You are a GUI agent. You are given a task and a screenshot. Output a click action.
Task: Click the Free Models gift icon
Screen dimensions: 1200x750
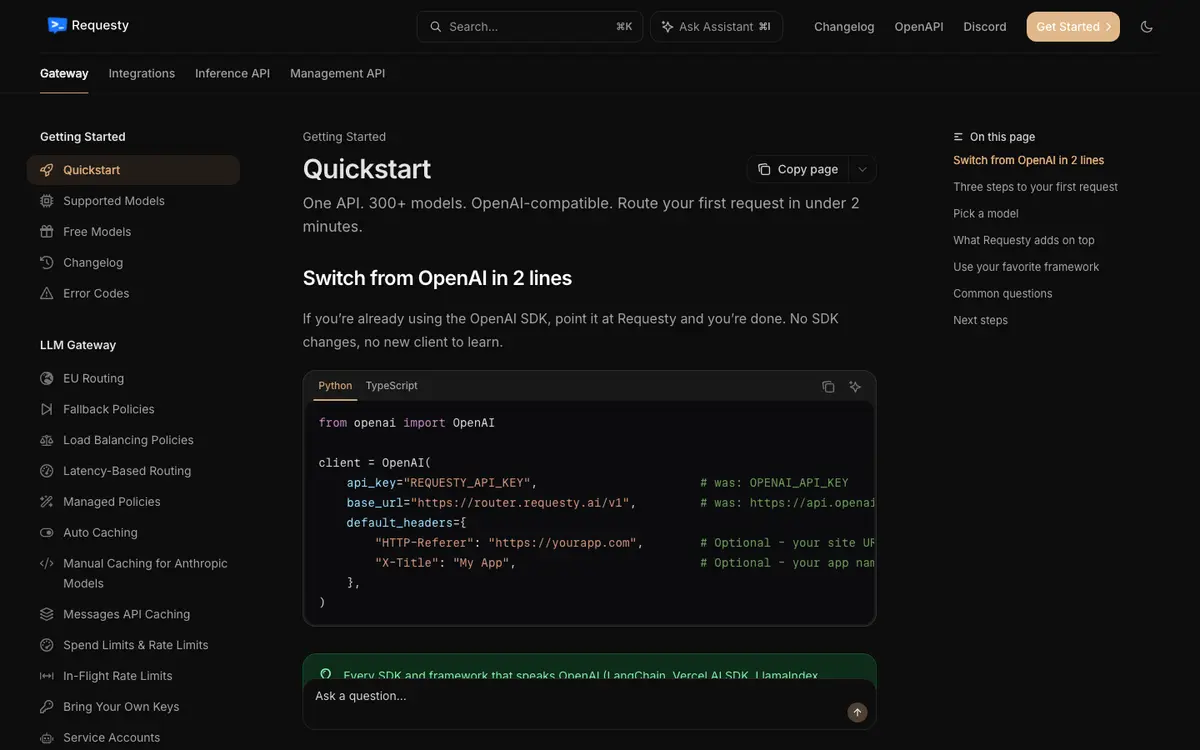coord(47,232)
